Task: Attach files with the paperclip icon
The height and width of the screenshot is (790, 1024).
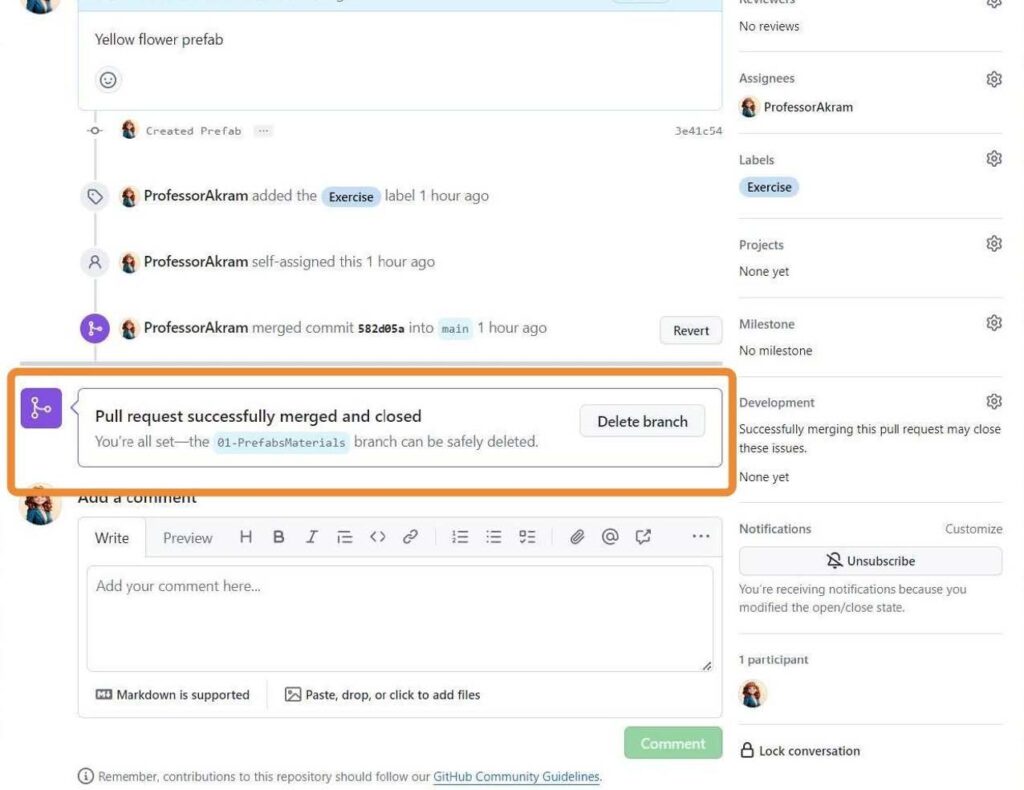Action: (577, 537)
